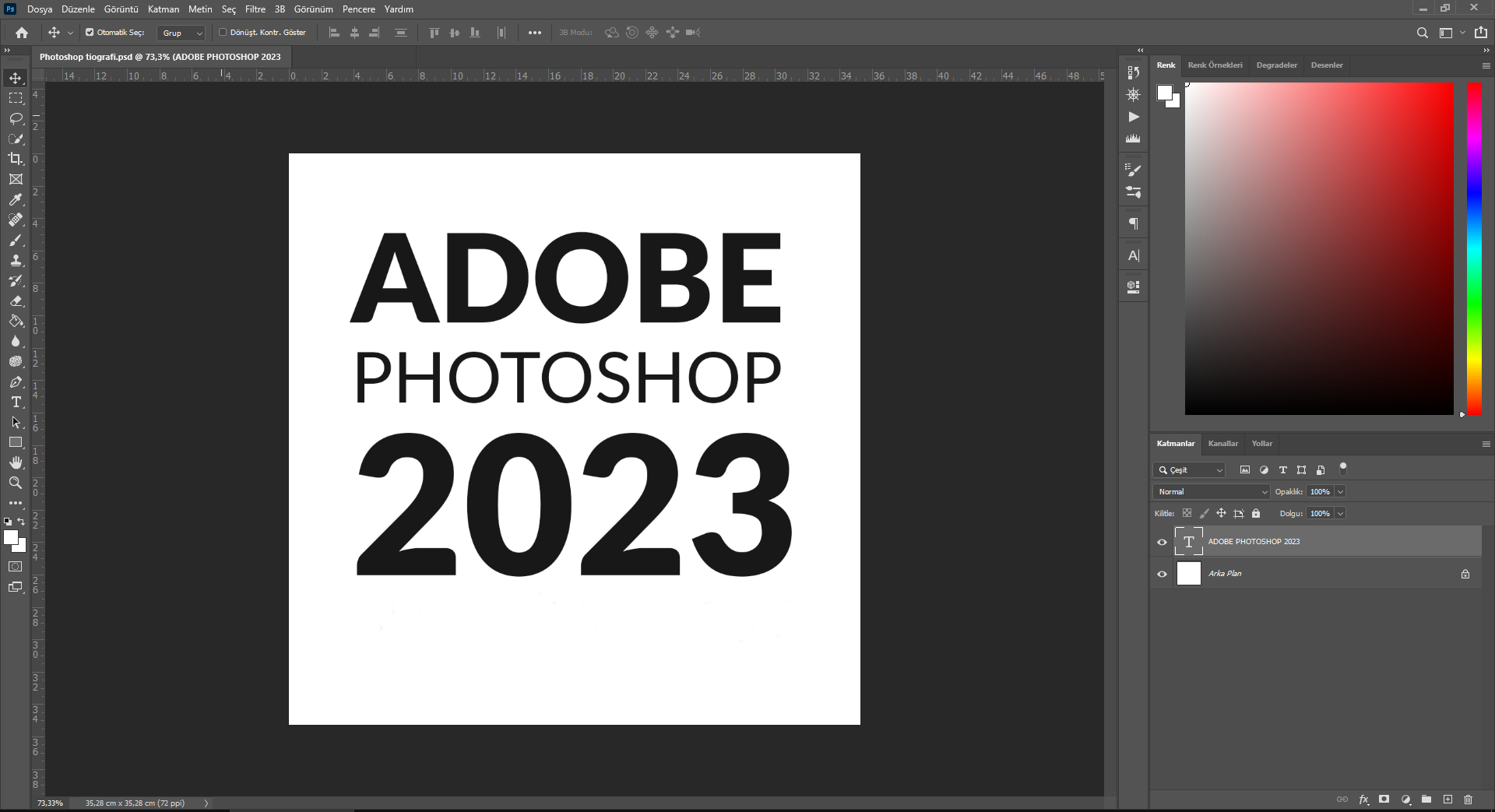Viewport: 1495px width, 812px height.
Task: Toggle lock all layer attributes
Action: coord(1255,513)
